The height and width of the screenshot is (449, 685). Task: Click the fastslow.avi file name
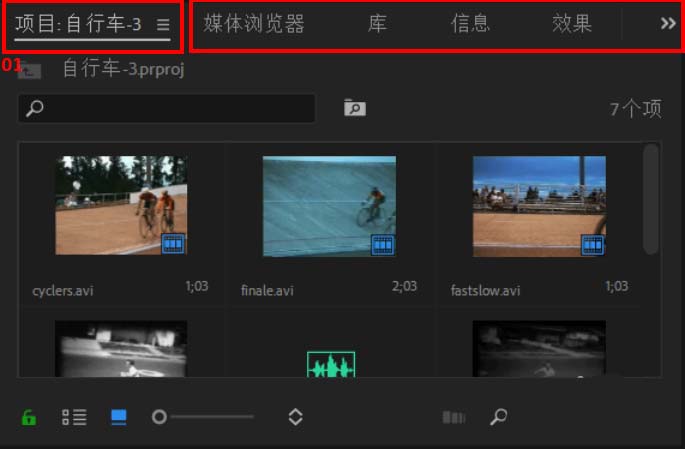485,291
